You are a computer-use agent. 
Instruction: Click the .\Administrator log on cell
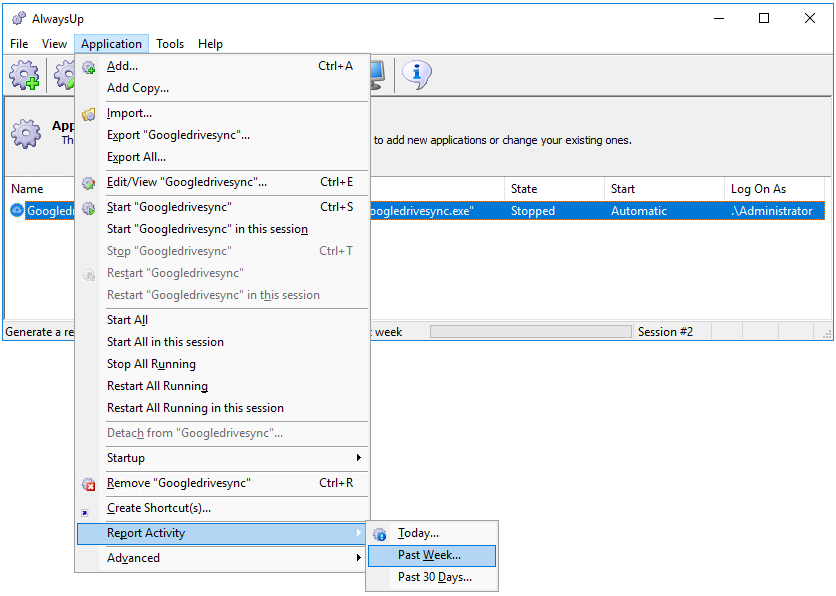point(771,211)
